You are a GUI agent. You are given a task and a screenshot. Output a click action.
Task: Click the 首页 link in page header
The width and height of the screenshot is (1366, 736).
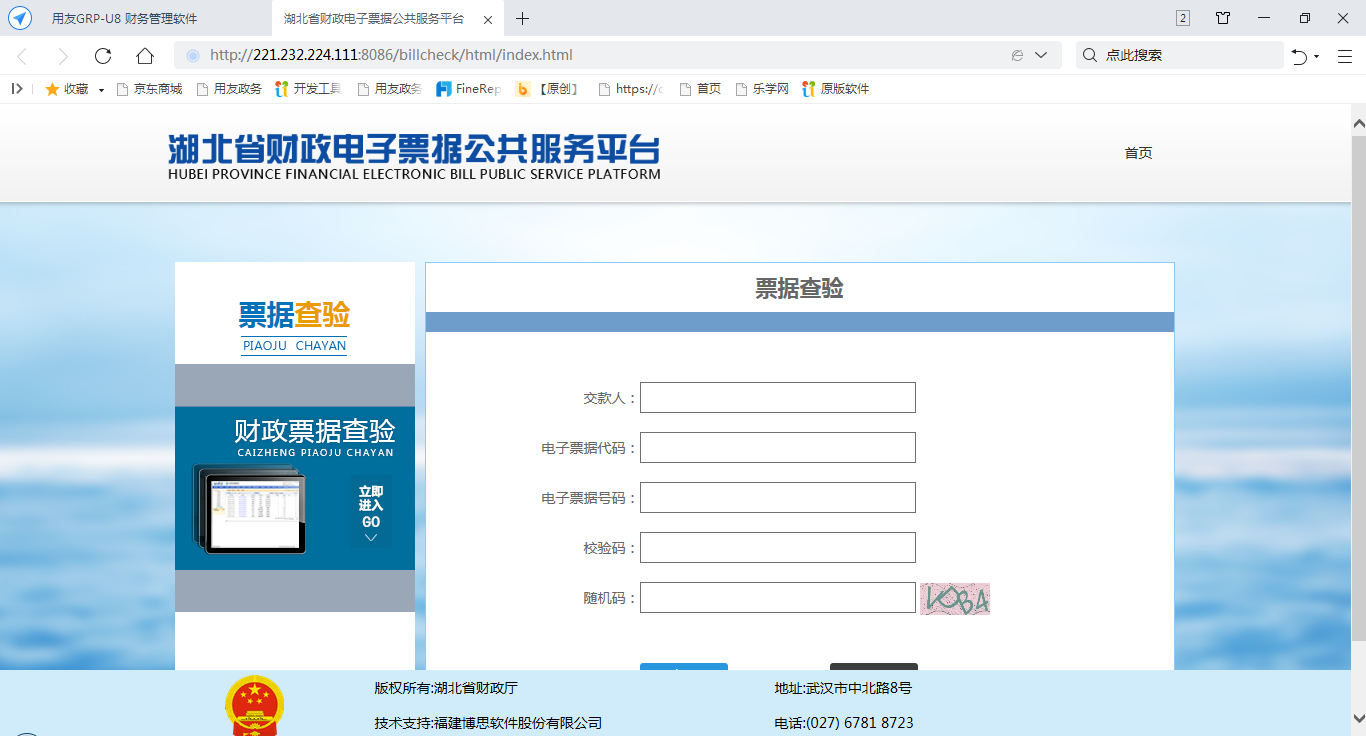click(x=1138, y=153)
